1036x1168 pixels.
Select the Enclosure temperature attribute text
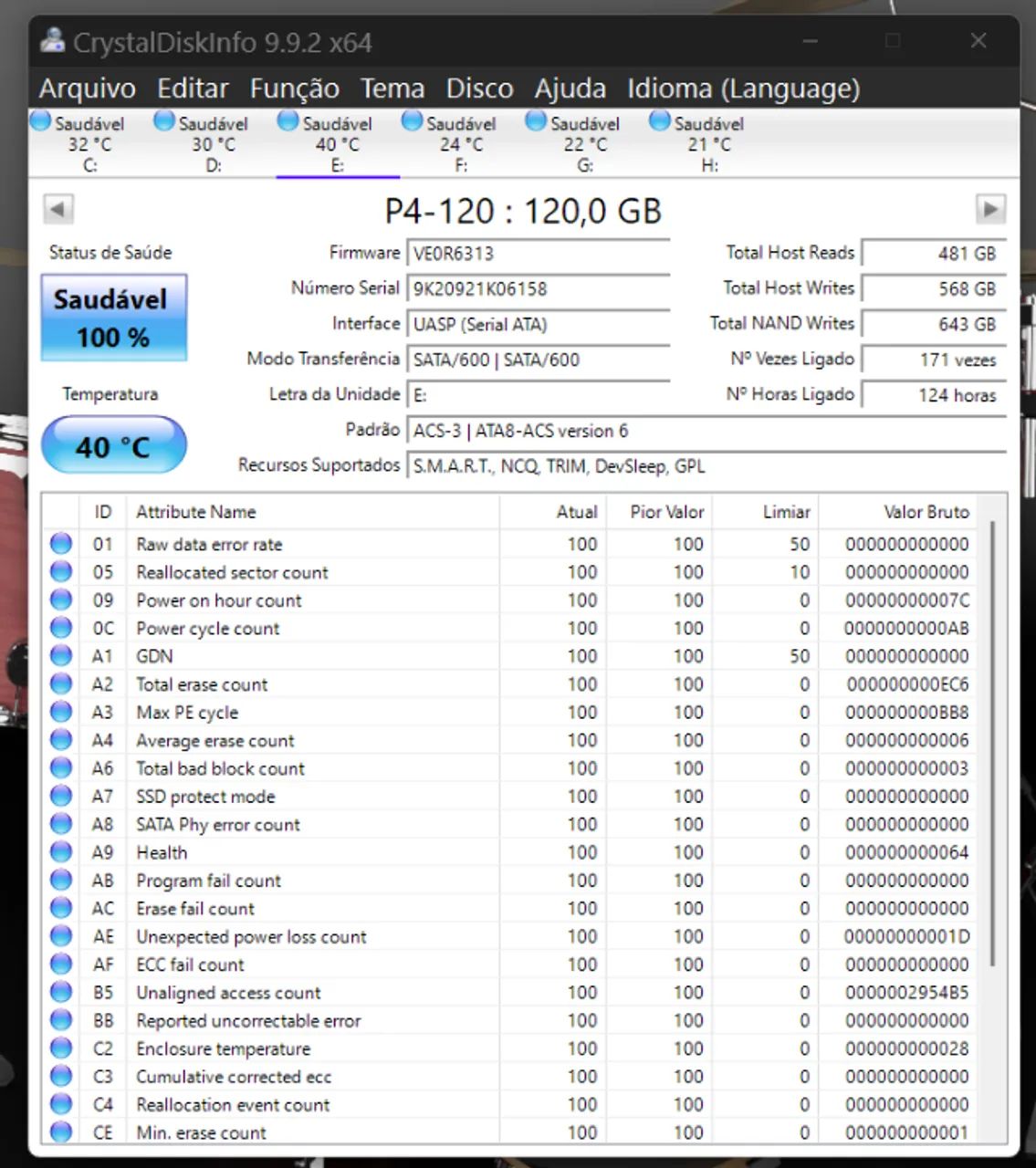[224, 1048]
